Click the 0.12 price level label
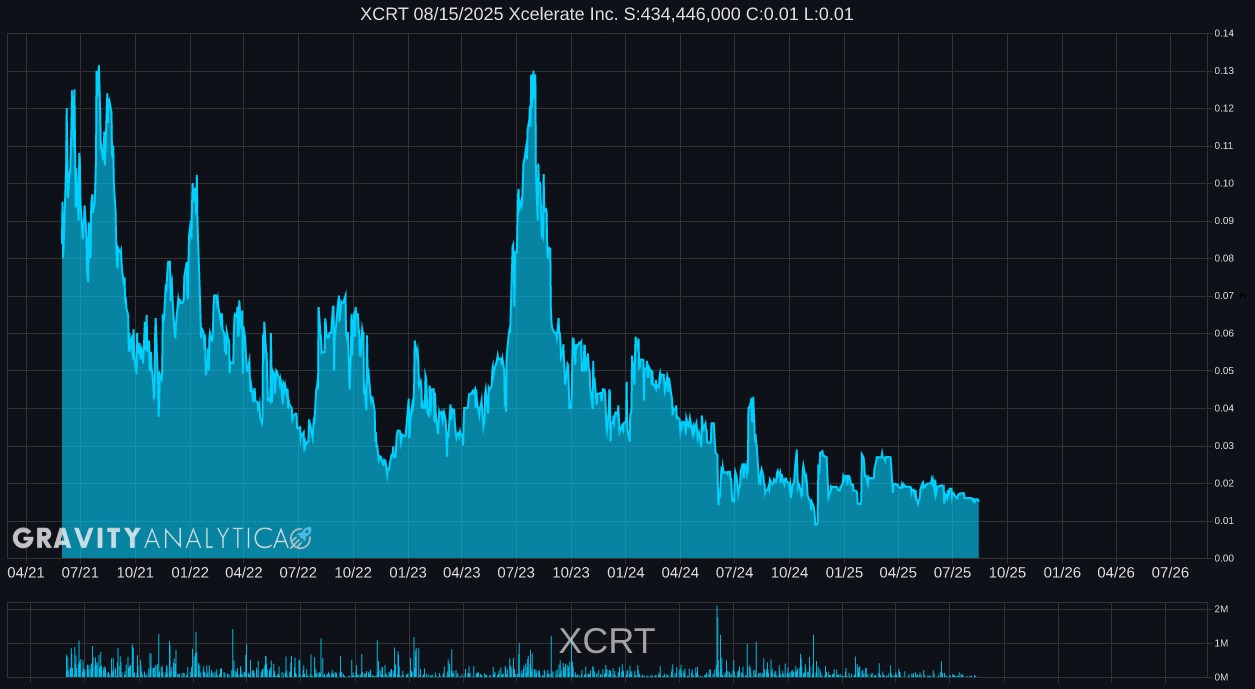The width and height of the screenshot is (1255, 689). 1223,109
